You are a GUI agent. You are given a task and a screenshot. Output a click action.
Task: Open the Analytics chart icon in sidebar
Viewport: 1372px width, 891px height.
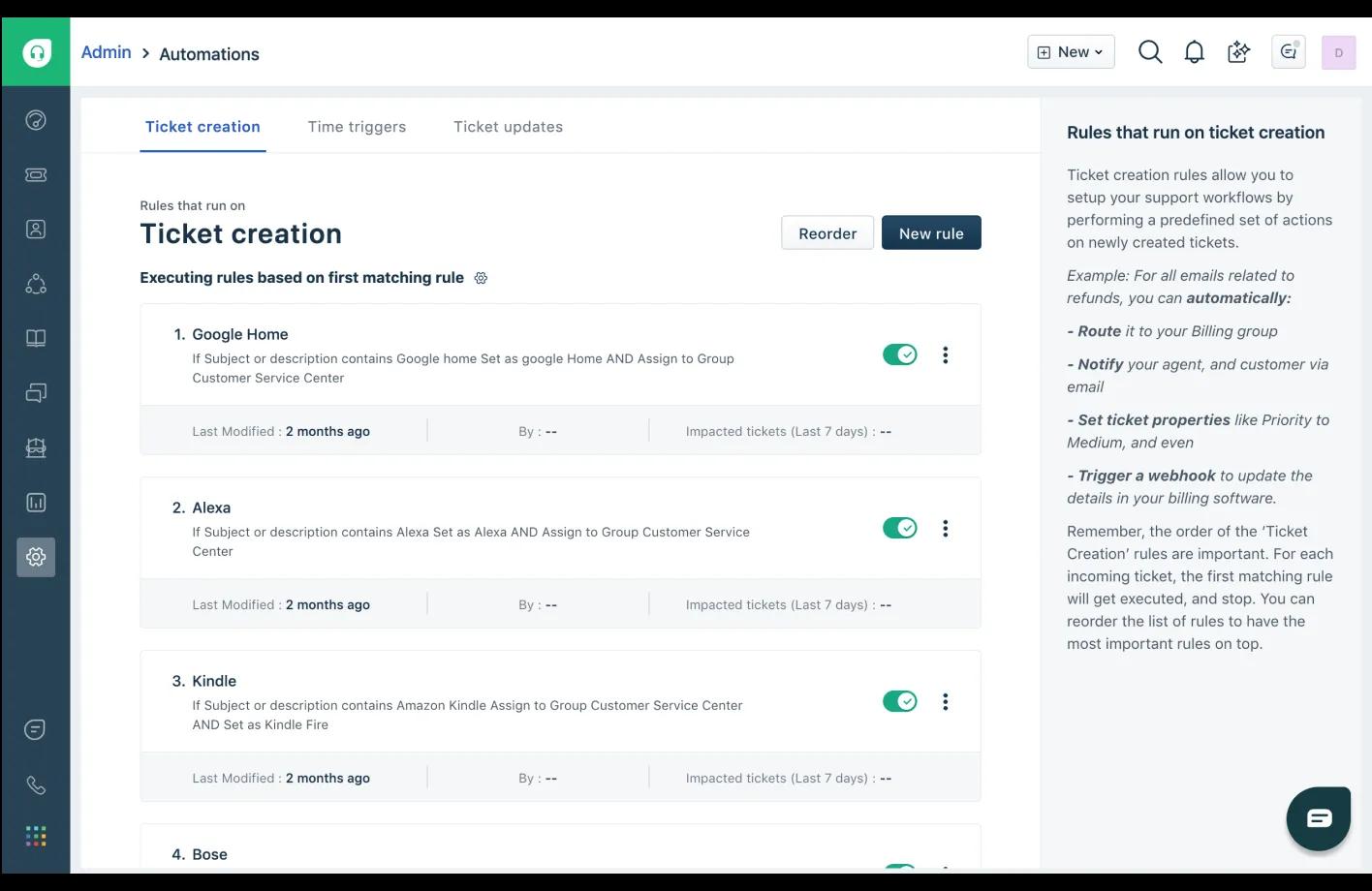[x=36, y=503]
